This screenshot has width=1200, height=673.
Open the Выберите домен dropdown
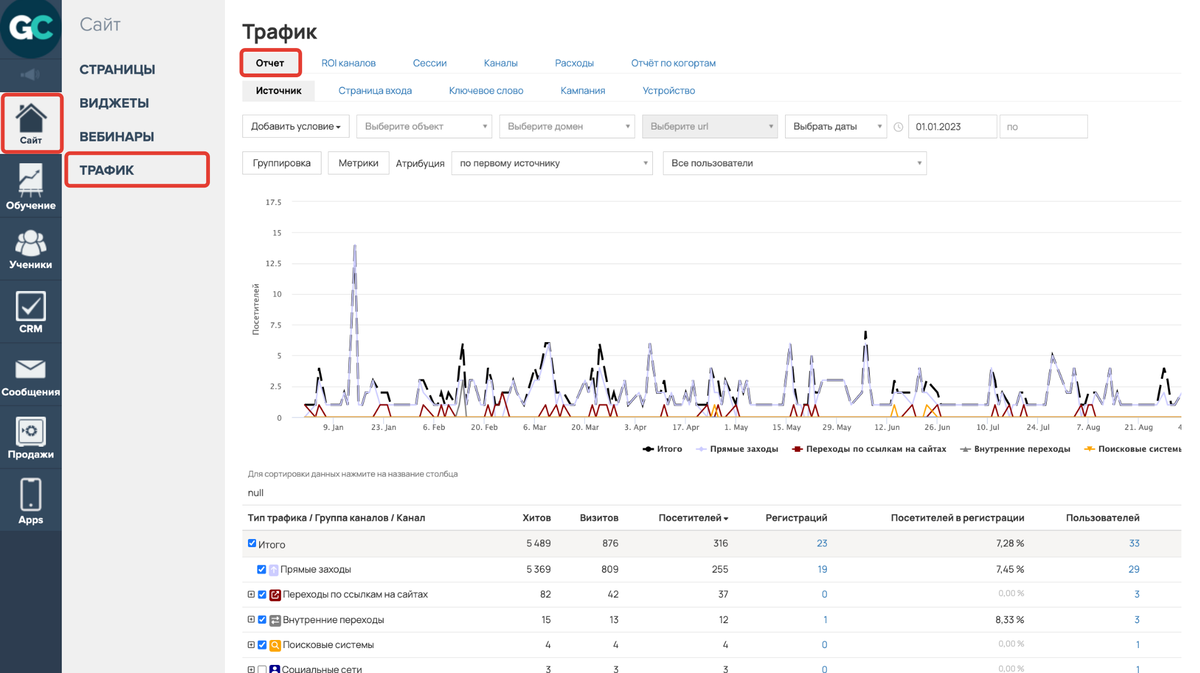(x=567, y=127)
